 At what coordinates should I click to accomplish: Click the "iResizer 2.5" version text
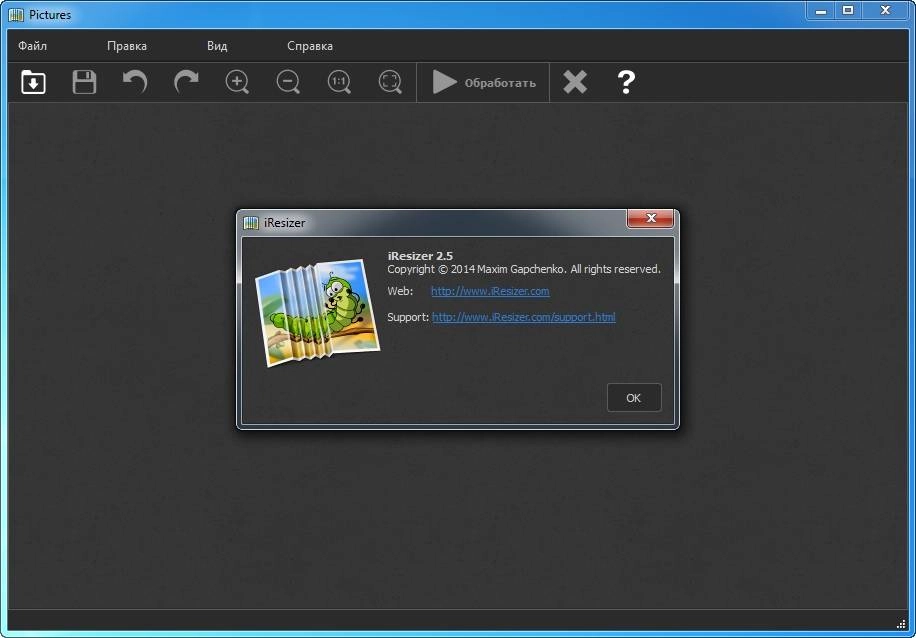[x=420, y=256]
